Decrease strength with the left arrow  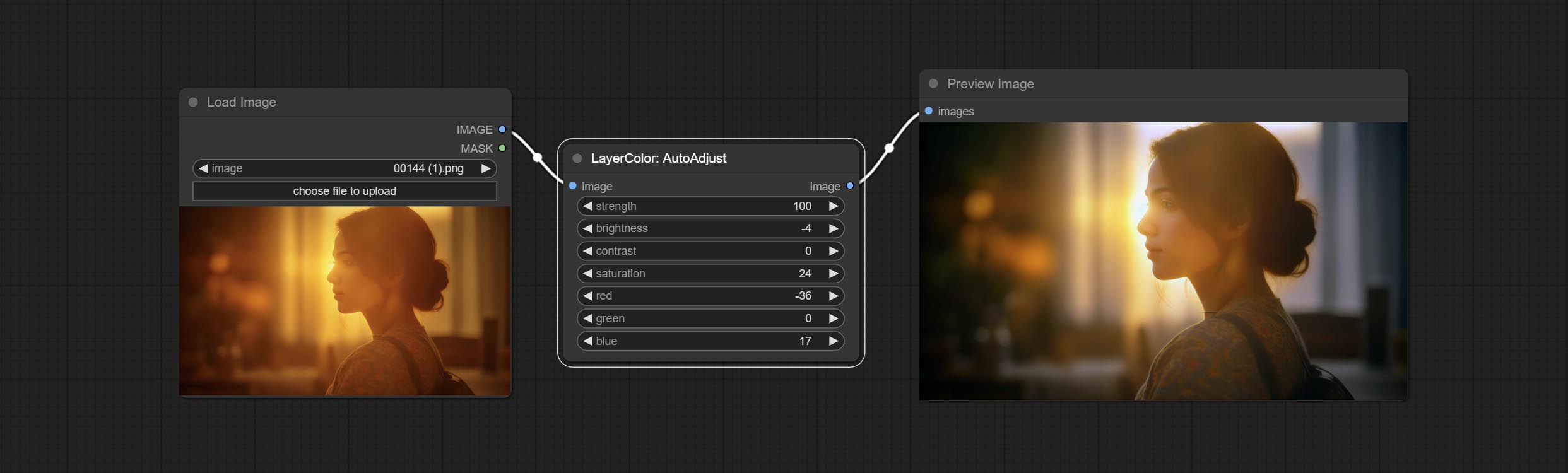587,206
